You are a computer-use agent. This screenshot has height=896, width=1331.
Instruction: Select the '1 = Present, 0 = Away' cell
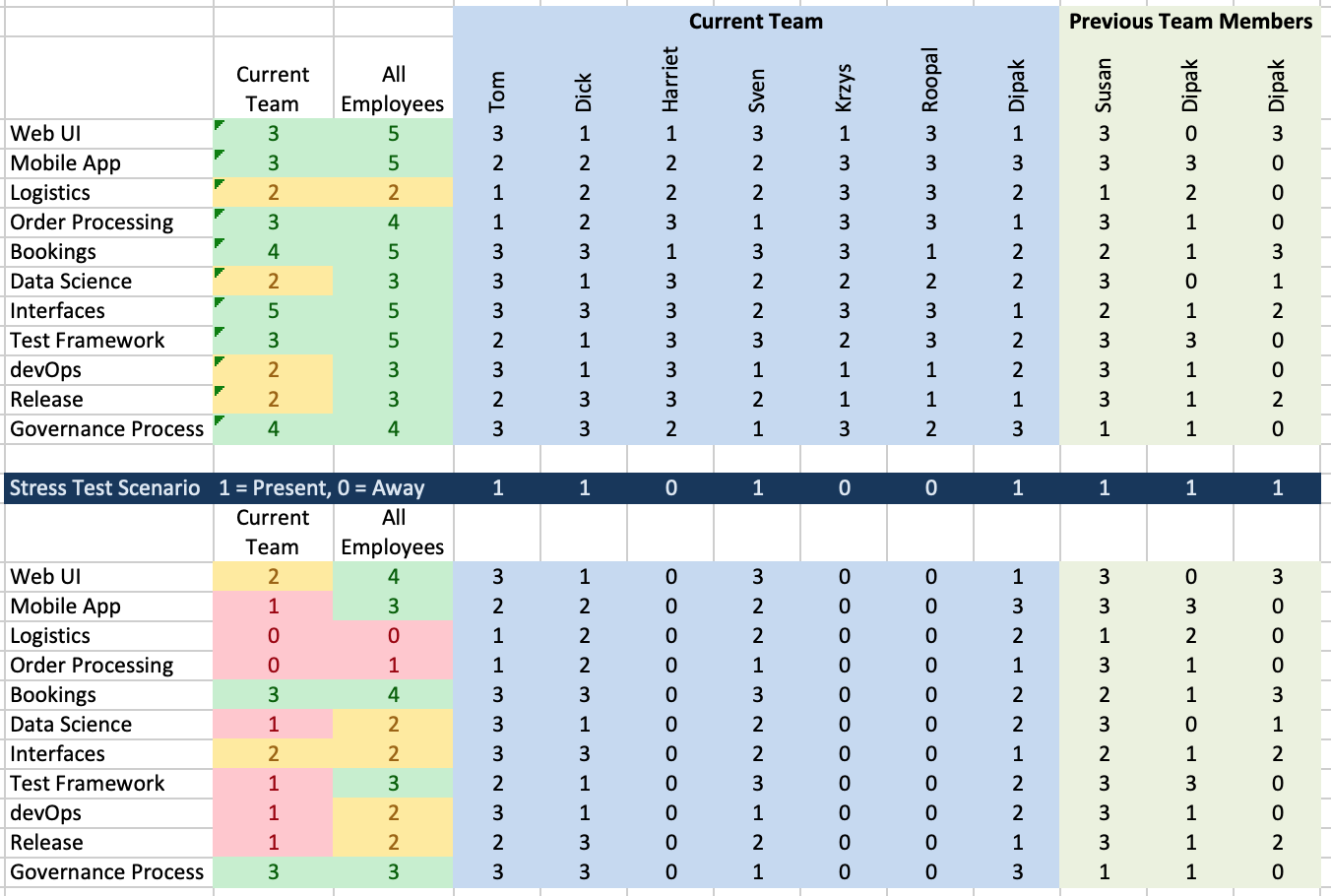coord(321,488)
